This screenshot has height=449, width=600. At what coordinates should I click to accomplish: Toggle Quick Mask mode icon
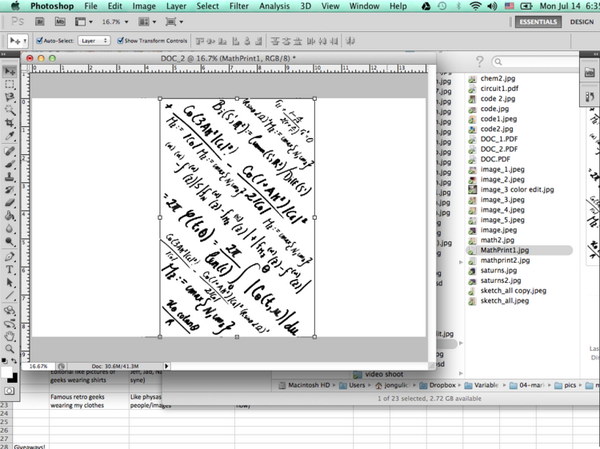coord(9,391)
